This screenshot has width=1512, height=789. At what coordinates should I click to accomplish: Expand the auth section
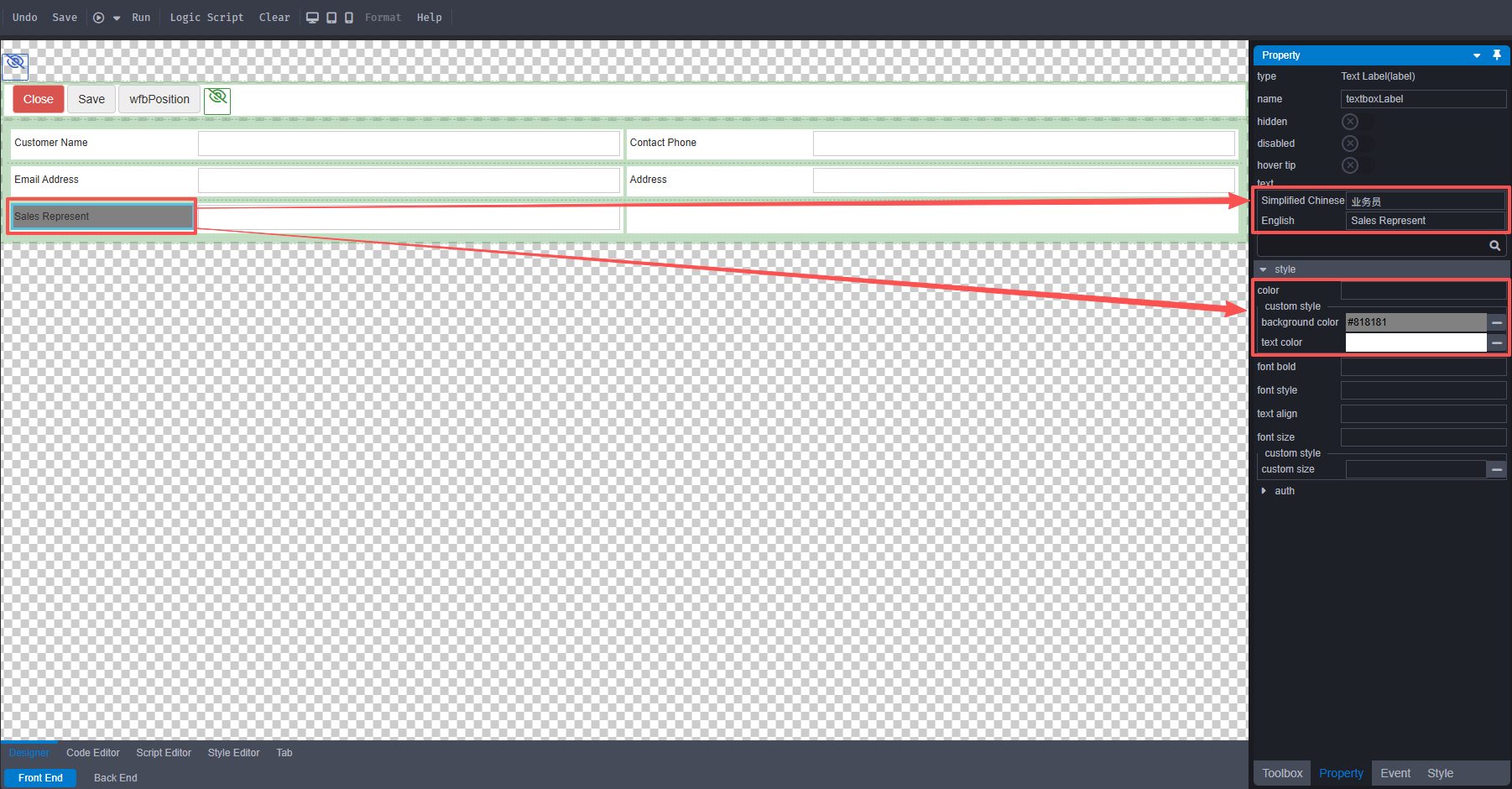[x=1264, y=491]
